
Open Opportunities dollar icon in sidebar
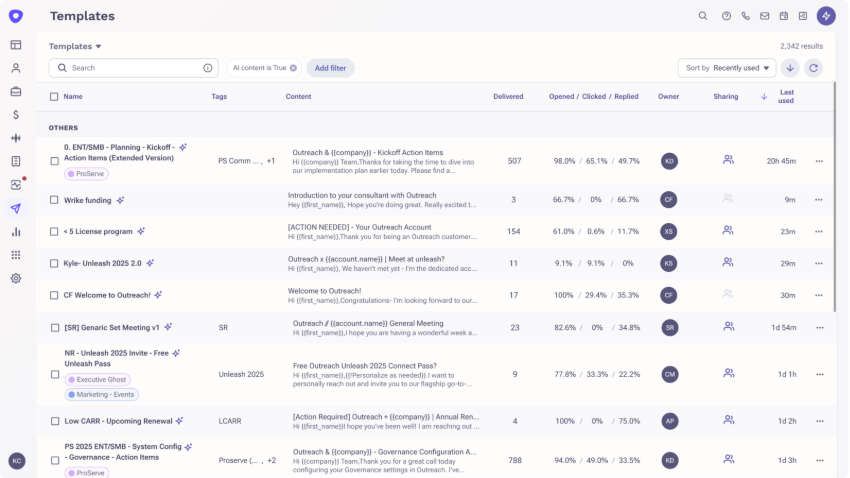[16, 115]
